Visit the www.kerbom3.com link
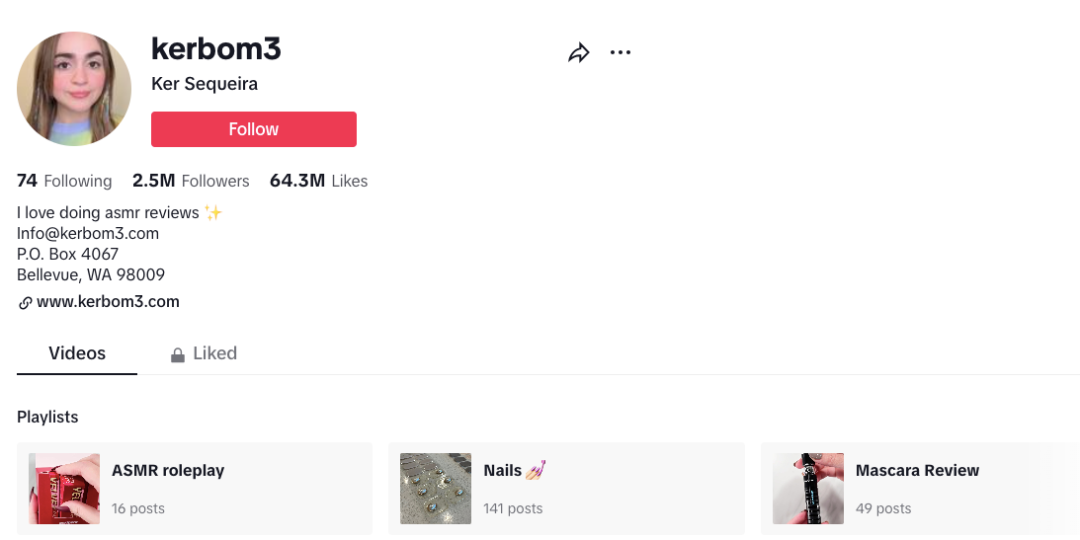The height and width of the screenshot is (540, 1080). click(108, 301)
